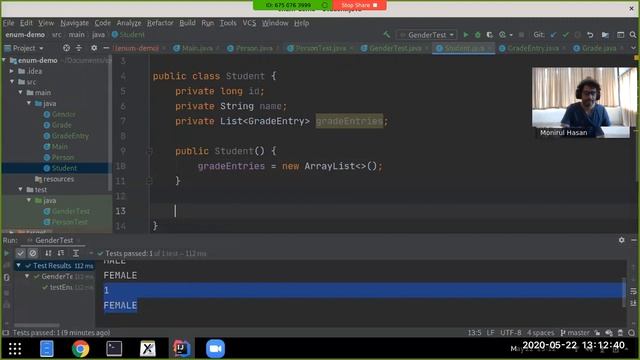Screen dimensions: 640x360
Task: Select the GenderTest run tab
Action: tap(53, 240)
